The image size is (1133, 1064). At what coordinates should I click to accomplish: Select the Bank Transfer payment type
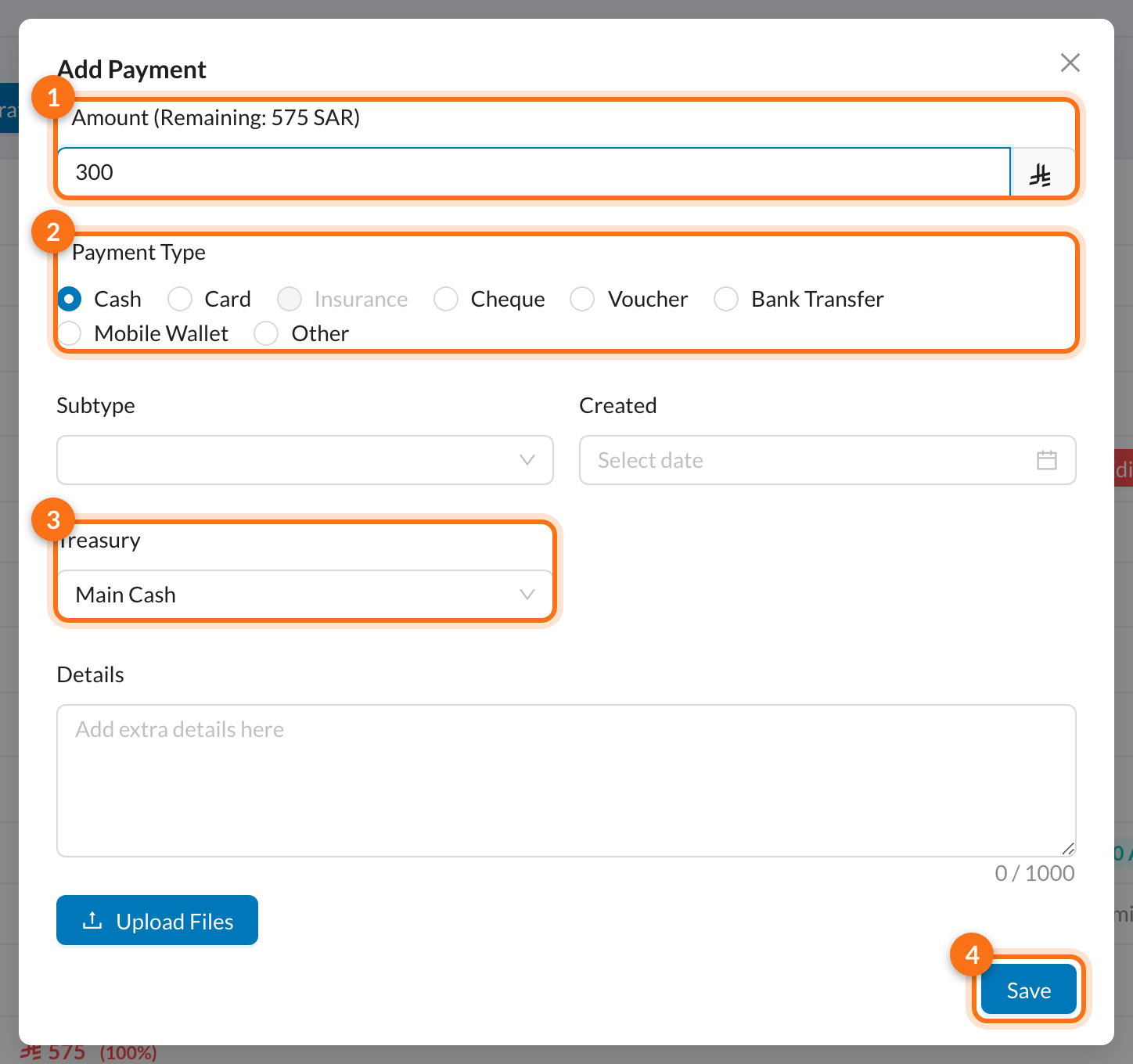[x=799, y=299]
